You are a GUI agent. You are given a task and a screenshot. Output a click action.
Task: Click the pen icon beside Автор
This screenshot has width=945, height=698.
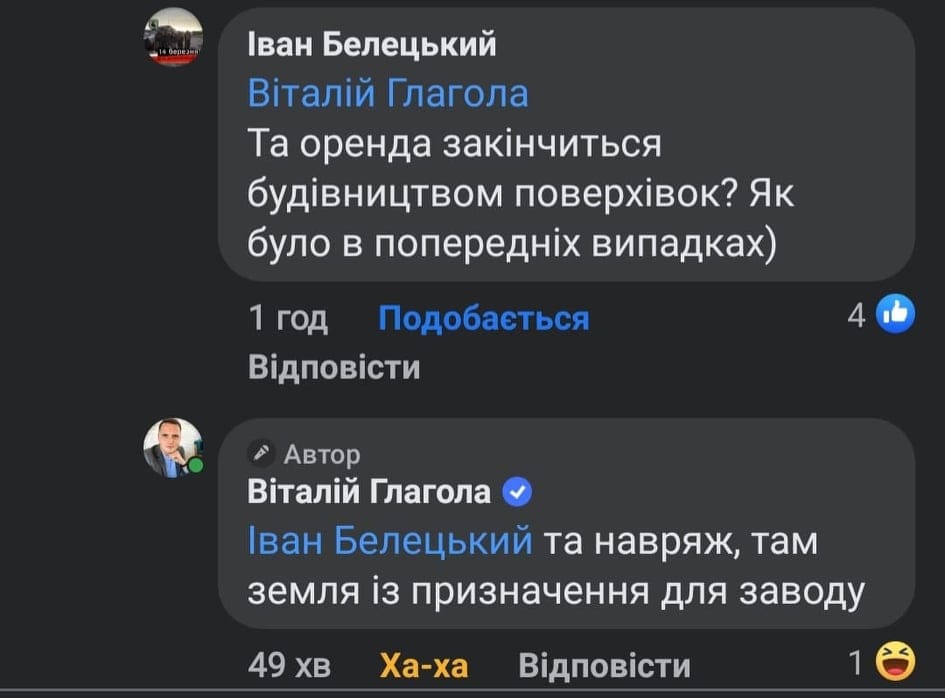pos(262,455)
